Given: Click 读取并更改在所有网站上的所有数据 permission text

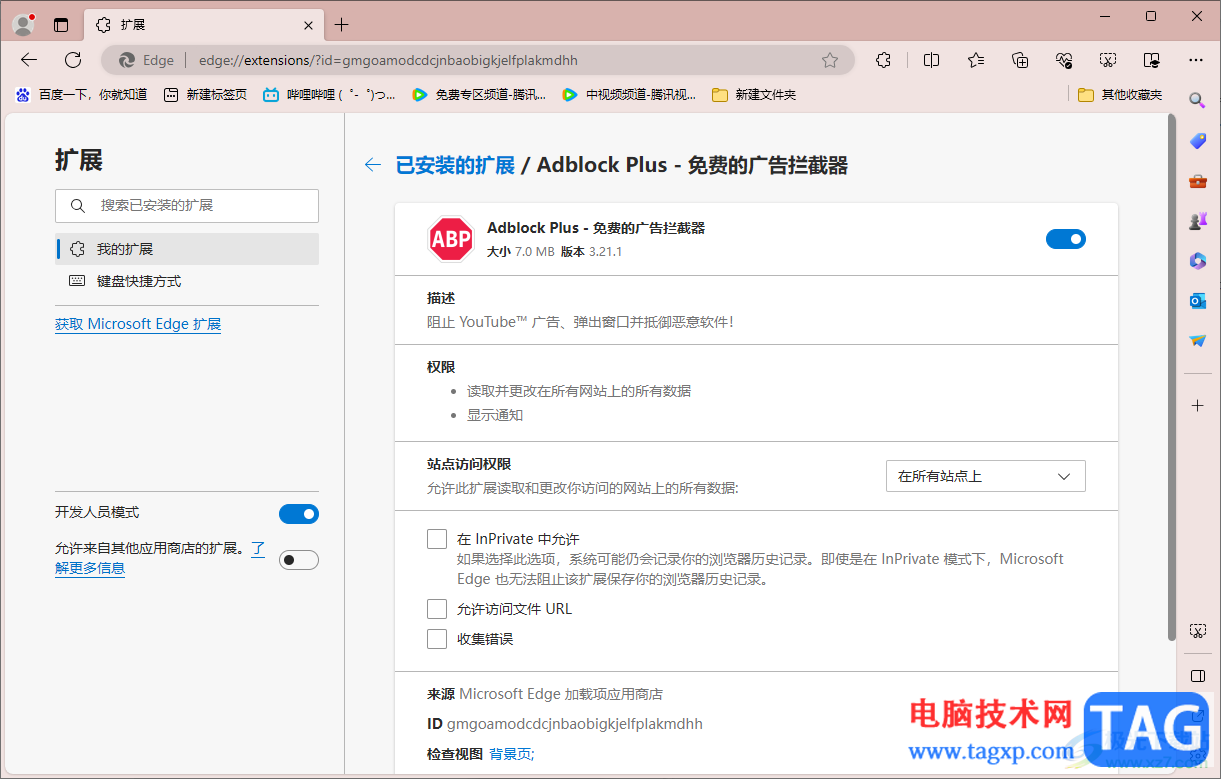Looking at the screenshot, I should (x=579, y=391).
